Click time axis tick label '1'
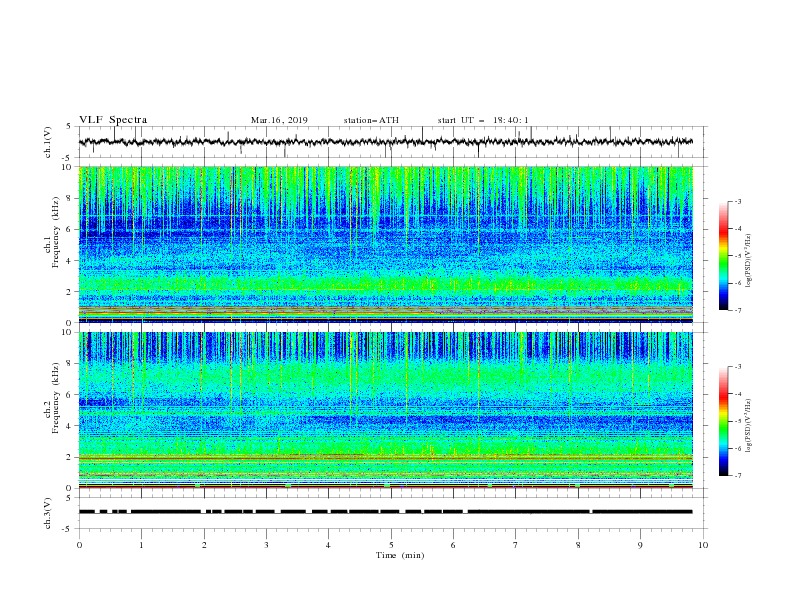This screenshot has height=612, width=792. (141, 545)
